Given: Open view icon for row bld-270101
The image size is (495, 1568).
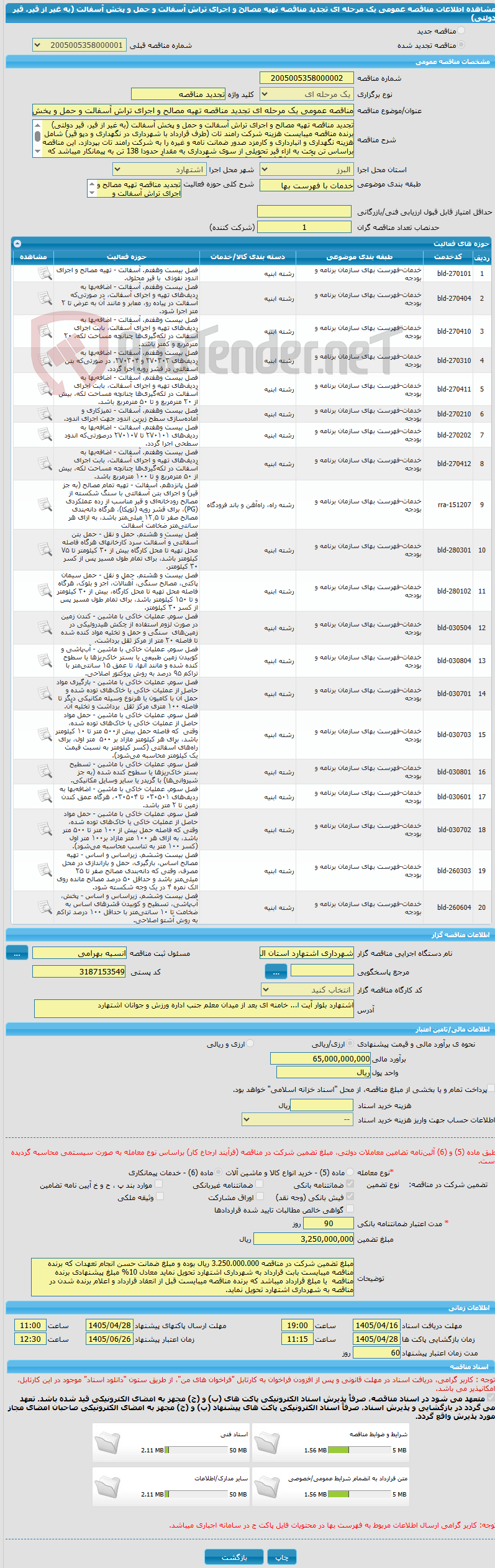Looking at the screenshot, I should tap(44, 273).
